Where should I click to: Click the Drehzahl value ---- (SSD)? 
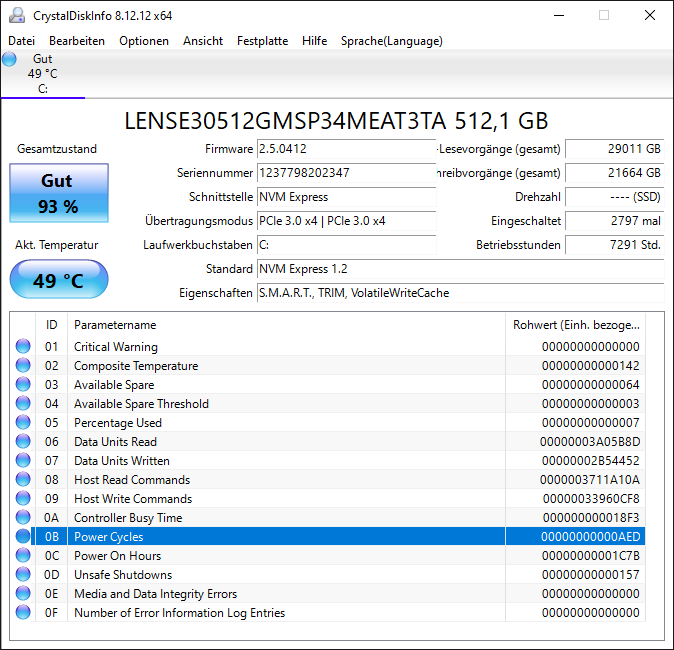(615, 197)
